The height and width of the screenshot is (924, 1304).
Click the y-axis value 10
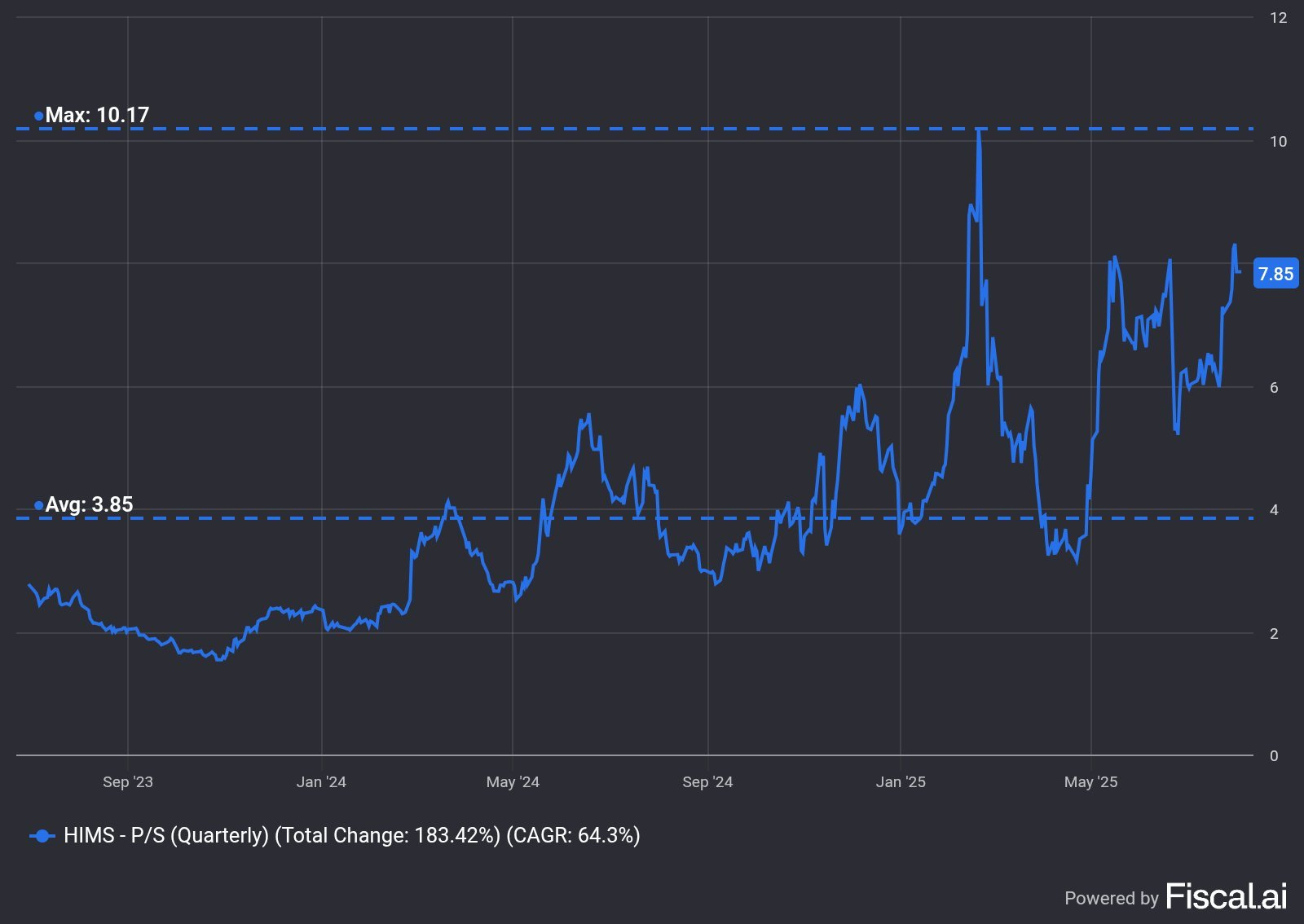click(x=1278, y=142)
